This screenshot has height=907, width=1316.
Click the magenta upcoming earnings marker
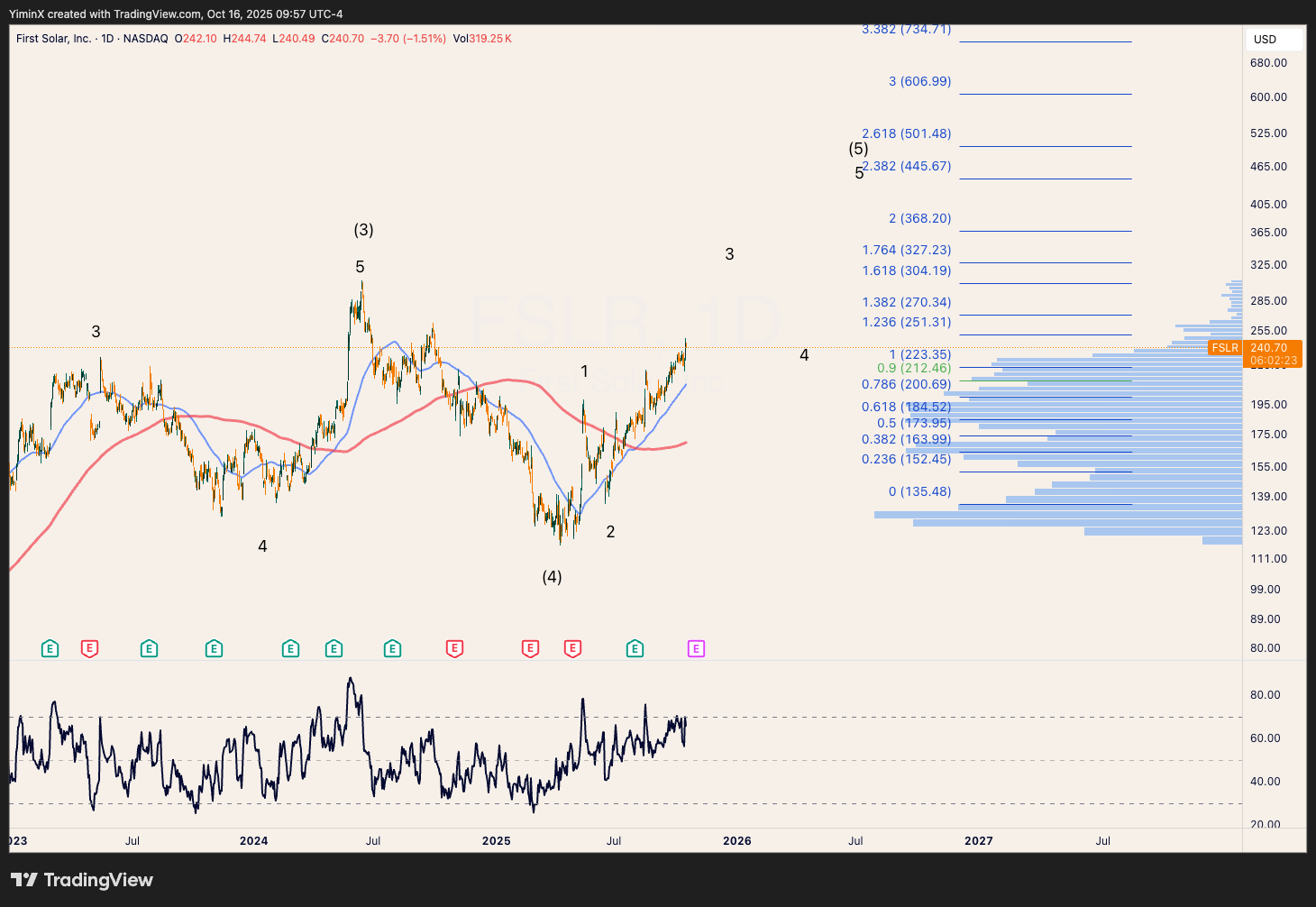[696, 648]
